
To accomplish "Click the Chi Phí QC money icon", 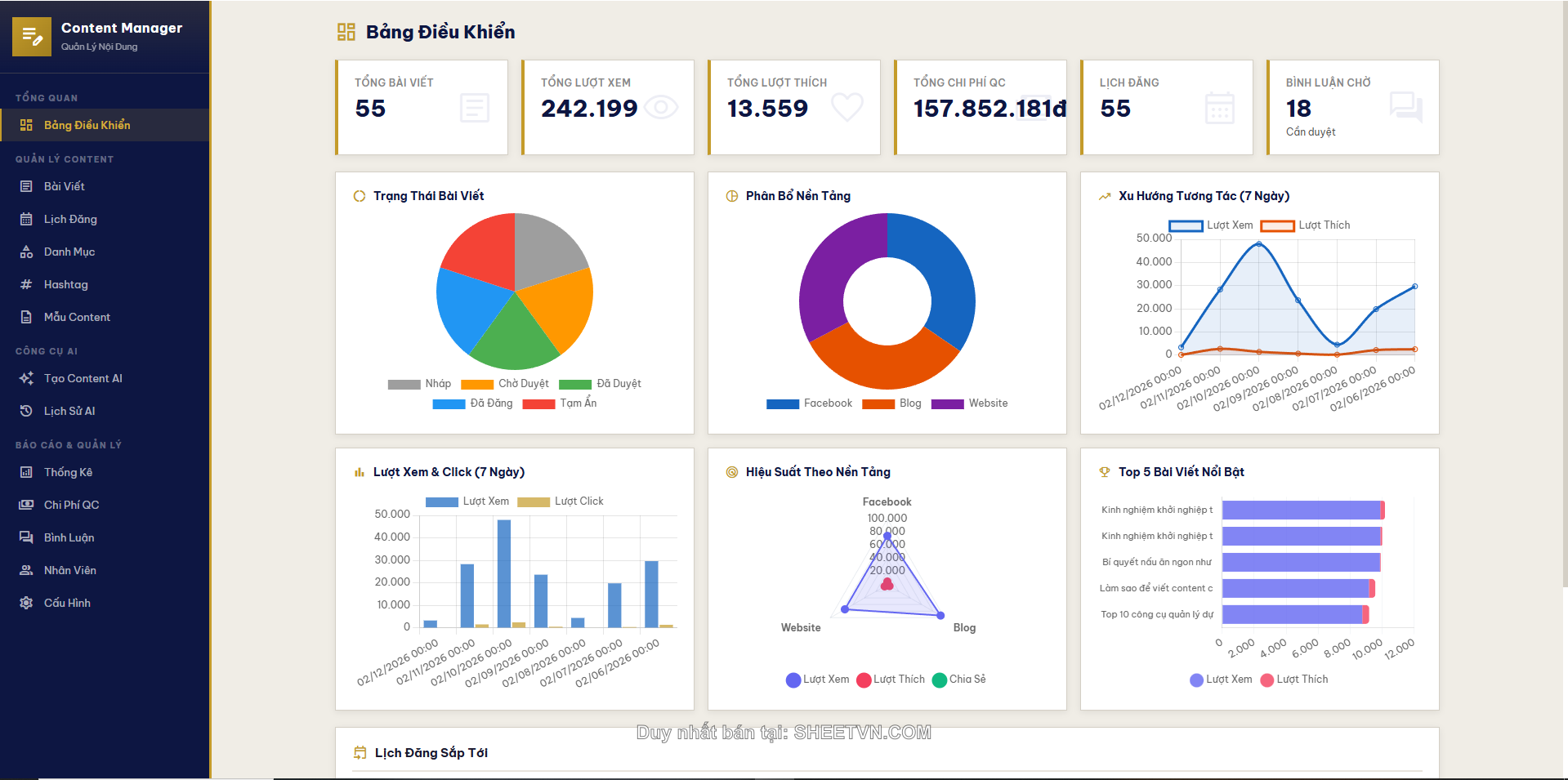I will [26, 505].
